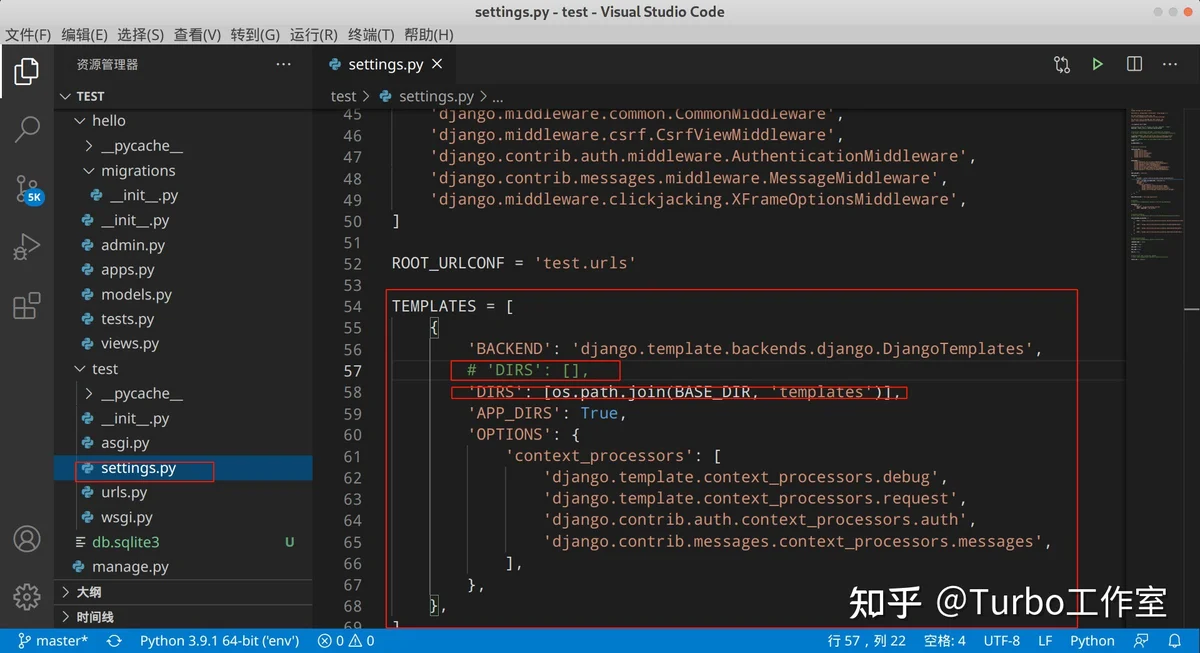This screenshot has width=1200, height=653.
Task: Click the sync changes icon in status bar
Action: 114,641
